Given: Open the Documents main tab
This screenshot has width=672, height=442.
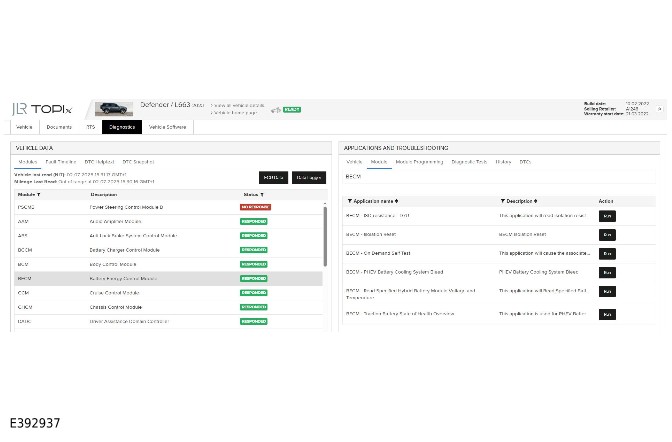Looking at the screenshot, I should [x=59, y=127].
